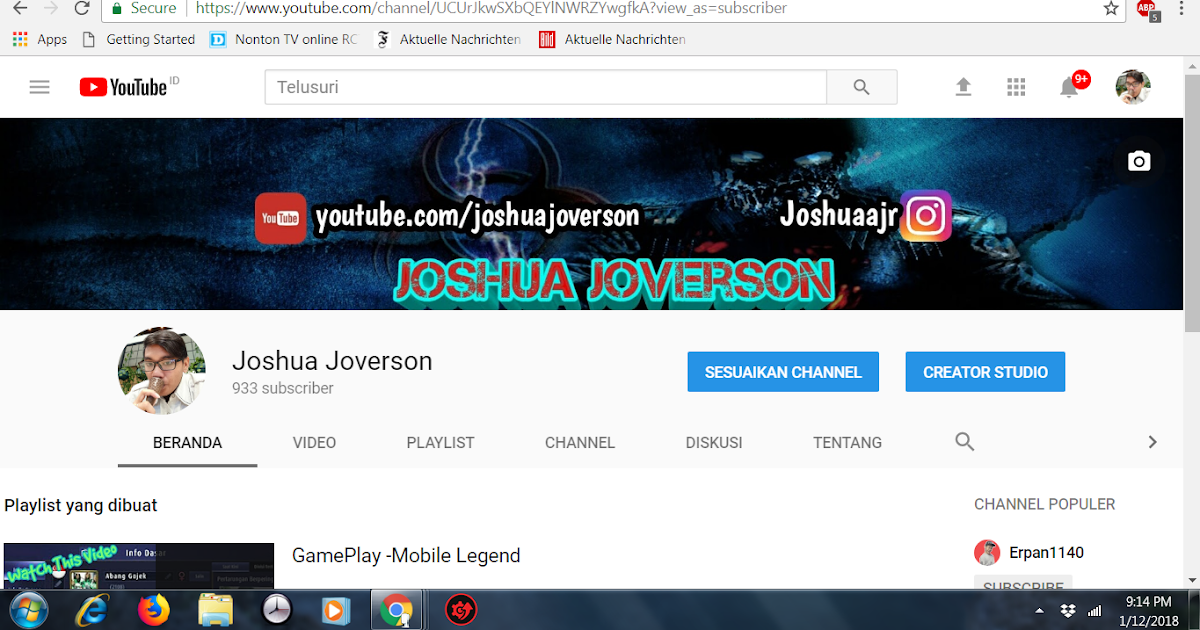Click the Dropbox tray icon
The height and width of the screenshot is (630, 1200).
click(x=1068, y=610)
